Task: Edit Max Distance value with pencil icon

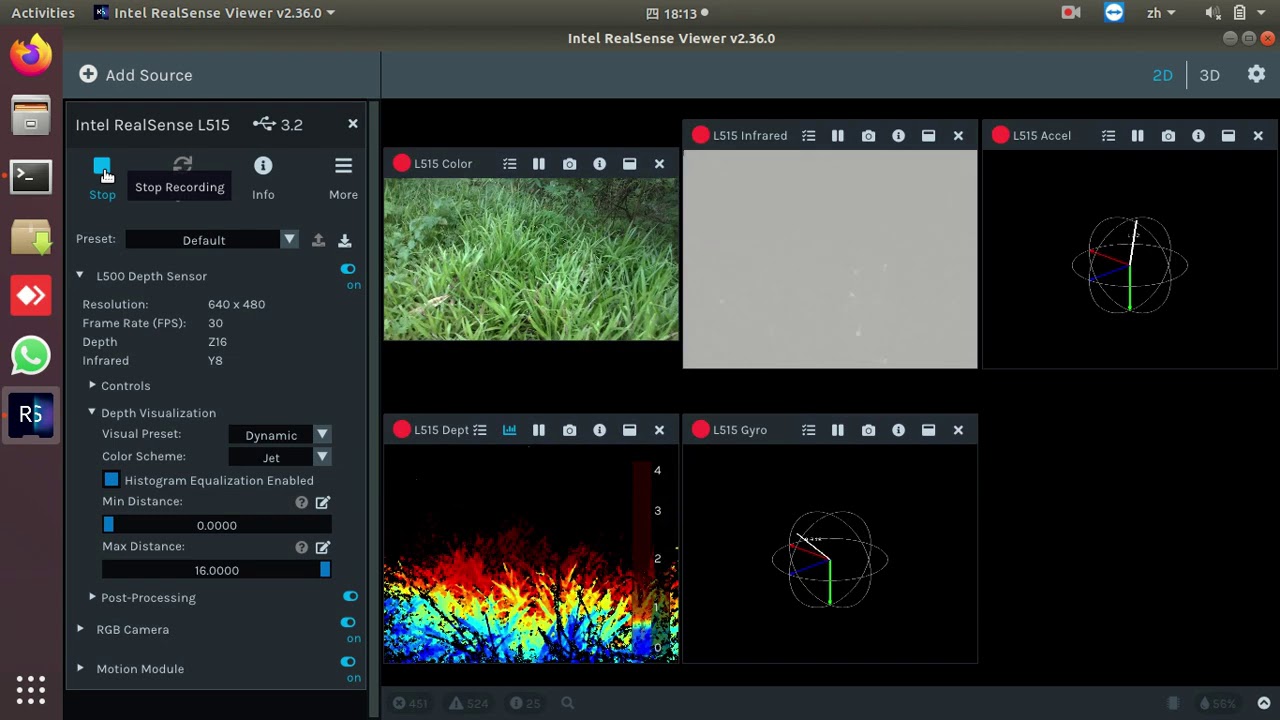Action: tap(323, 547)
